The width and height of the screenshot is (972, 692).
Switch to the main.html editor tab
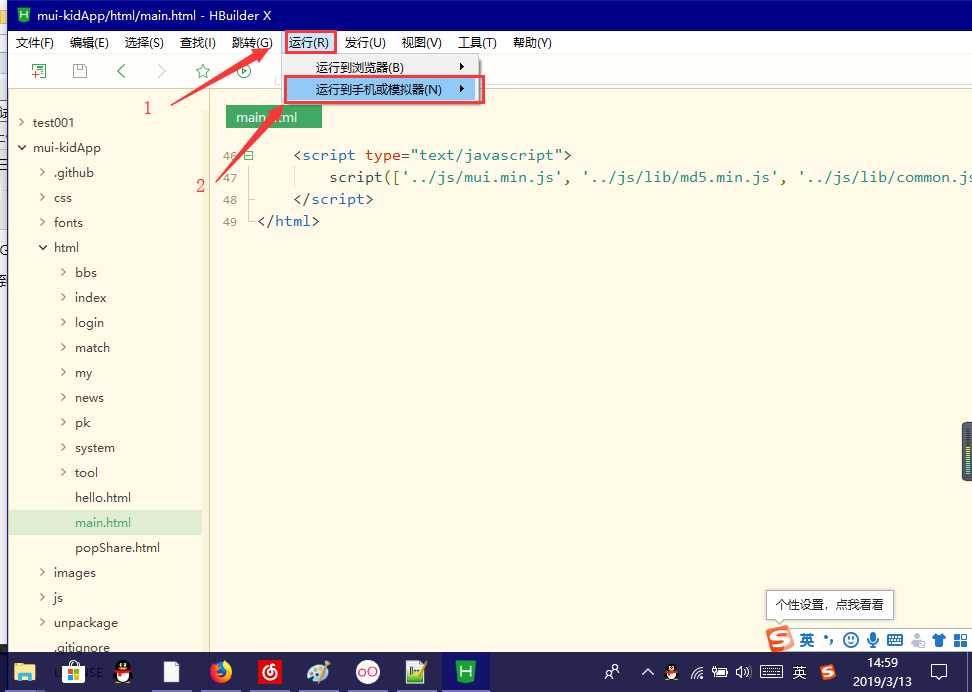[x=273, y=117]
